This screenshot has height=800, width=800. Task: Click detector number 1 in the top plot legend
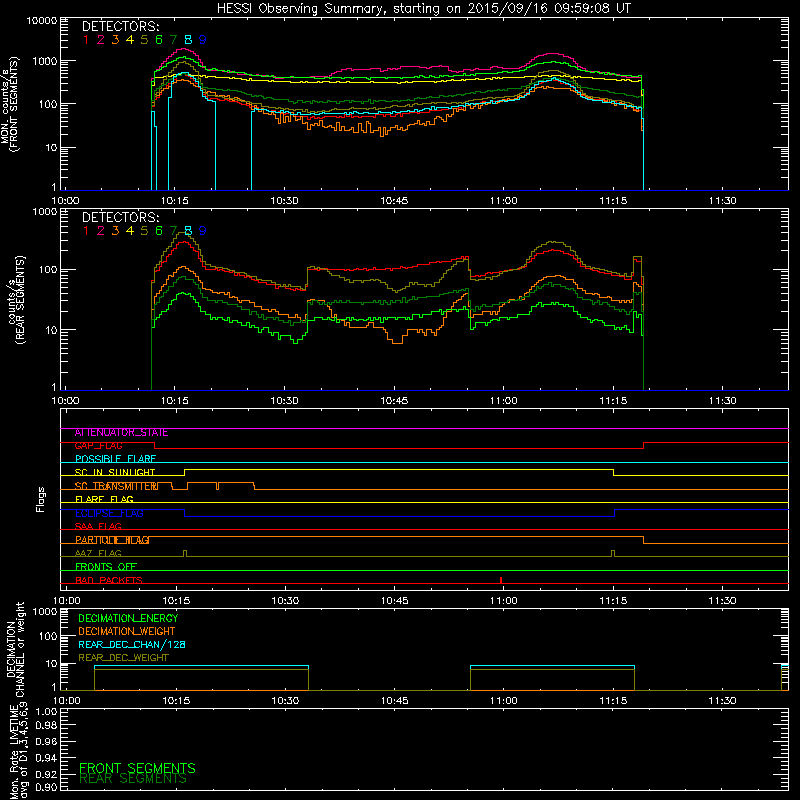(x=86, y=40)
